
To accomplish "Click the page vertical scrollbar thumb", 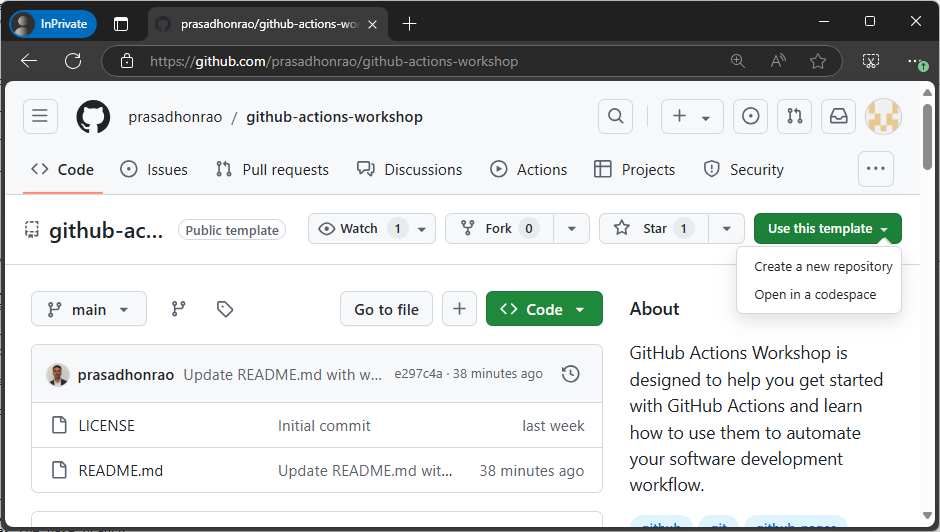I will [x=927, y=137].
